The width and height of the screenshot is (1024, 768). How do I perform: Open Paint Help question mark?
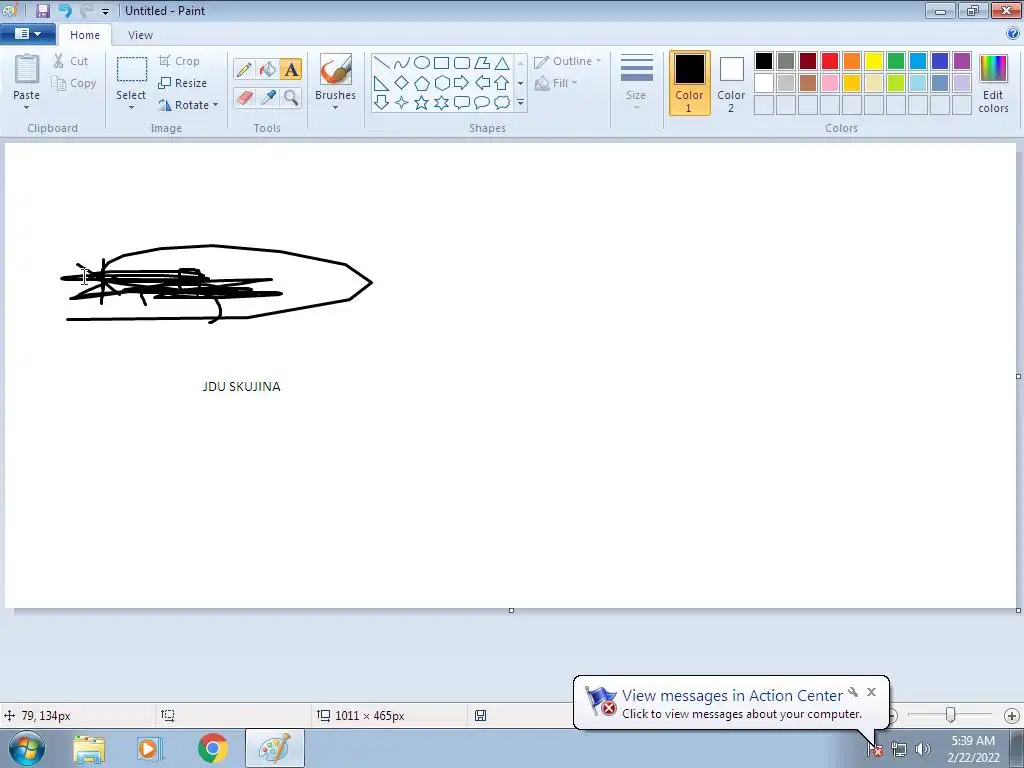click(x=1012, y=33)
